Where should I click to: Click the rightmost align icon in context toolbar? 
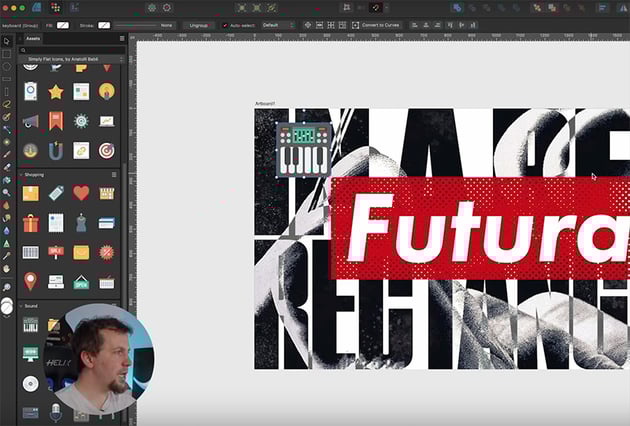point(473,25)
